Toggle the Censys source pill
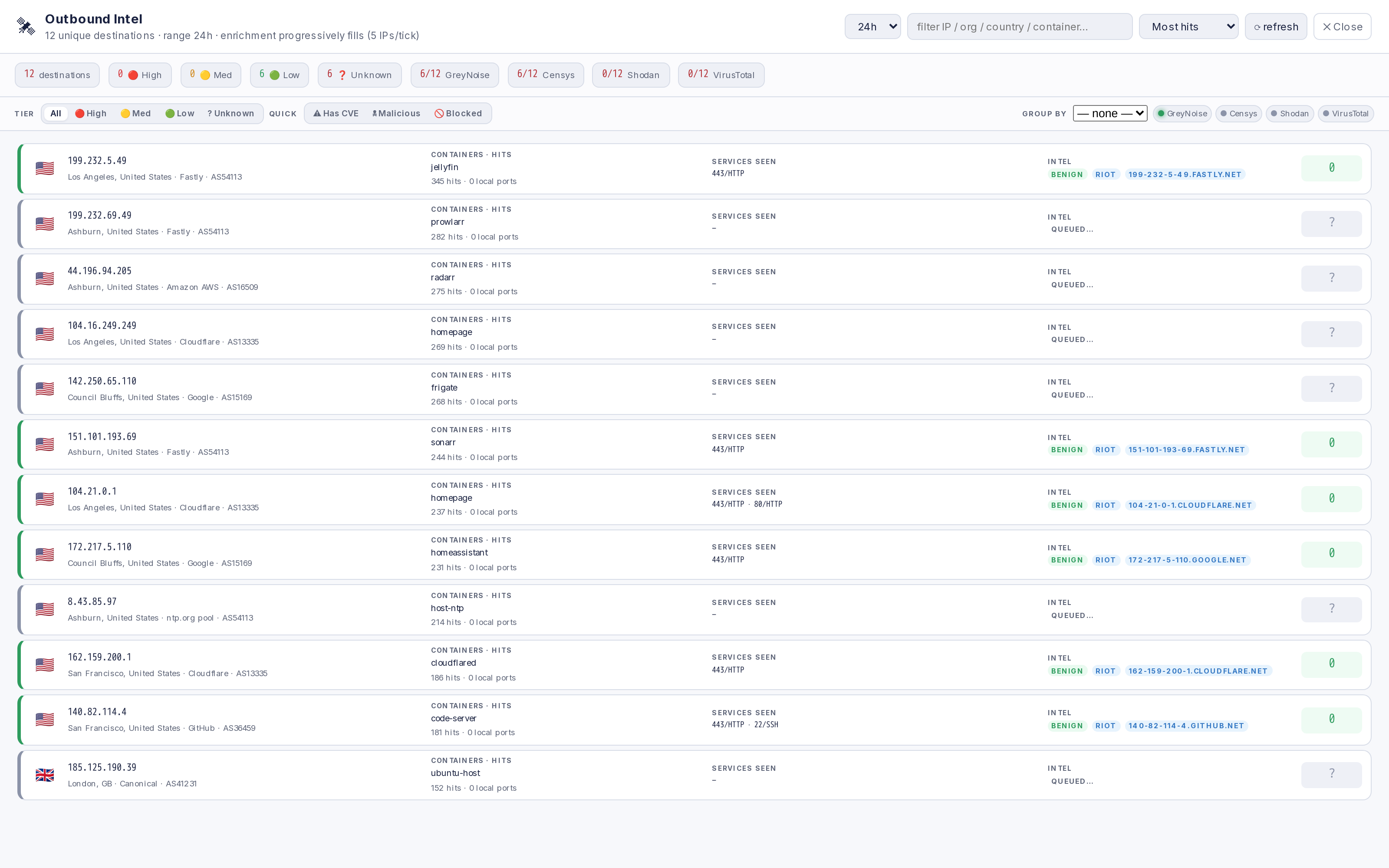The image size is (1389, 868). pos(1238,114)
